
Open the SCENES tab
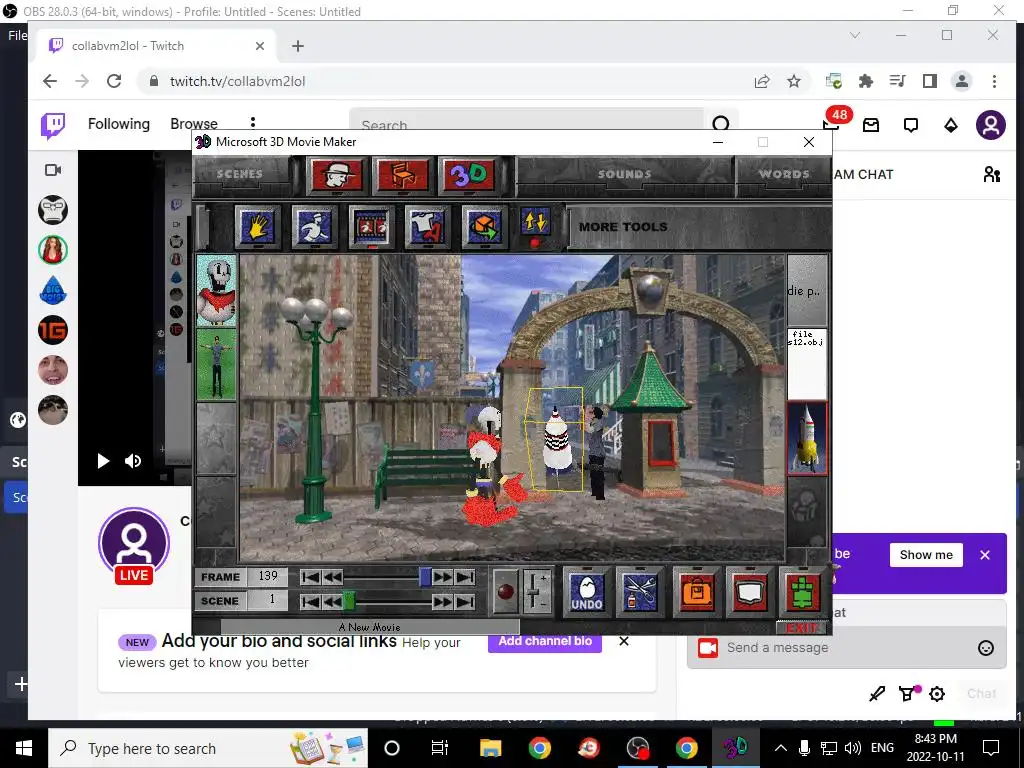[239, 174]
